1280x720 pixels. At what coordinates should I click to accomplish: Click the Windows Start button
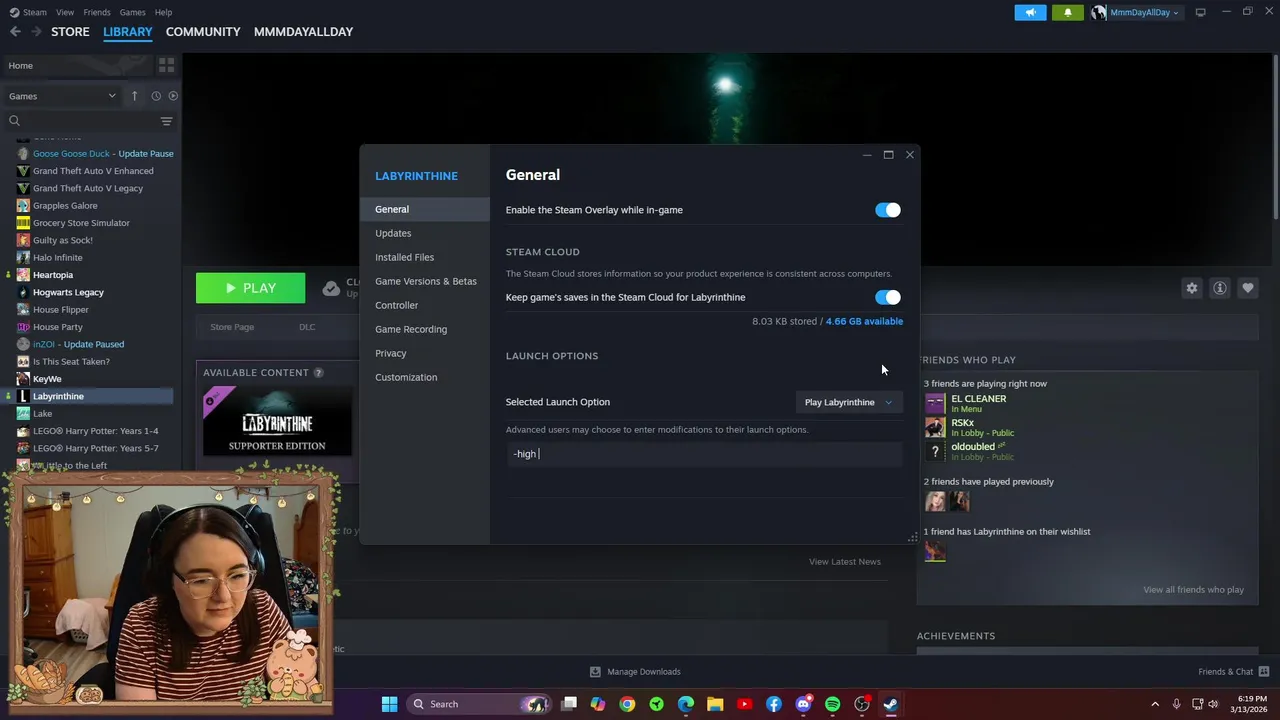tap(389, 704)
